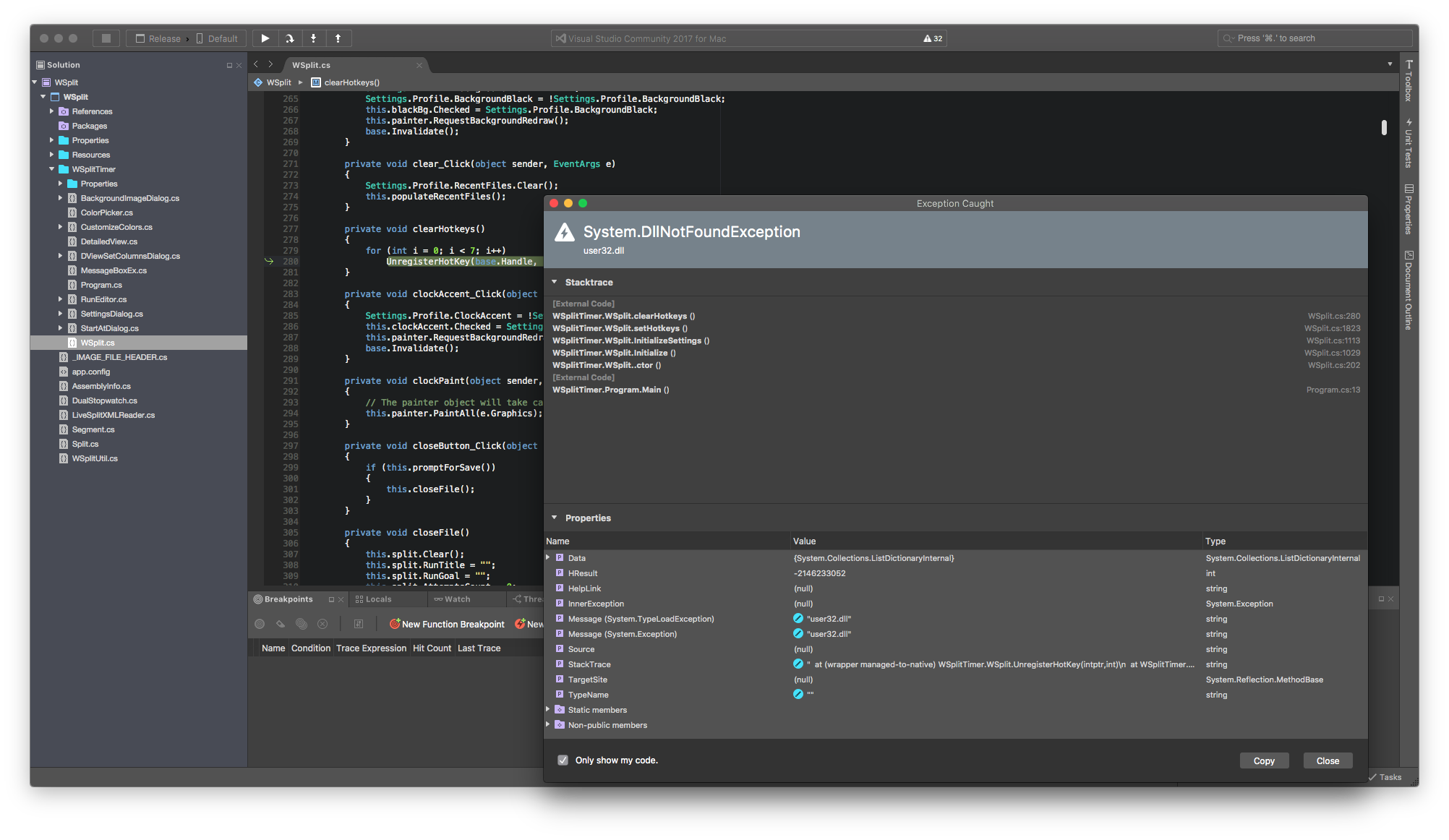The image size is (1449, 840).
Task: Click the New Function Breakpoint button
Action: point(447,624)
